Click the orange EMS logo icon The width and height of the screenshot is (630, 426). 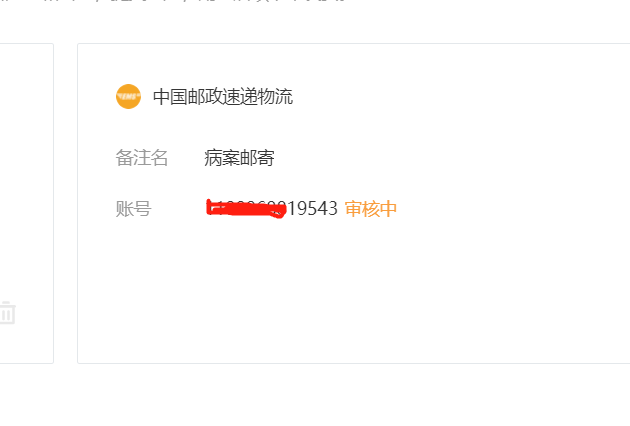[128, 96]
